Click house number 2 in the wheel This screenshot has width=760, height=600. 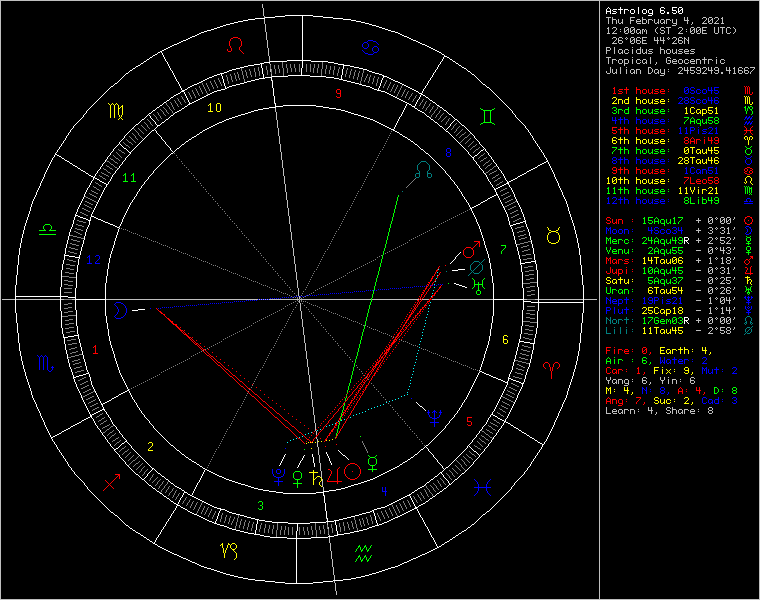[x=150, y=447]
